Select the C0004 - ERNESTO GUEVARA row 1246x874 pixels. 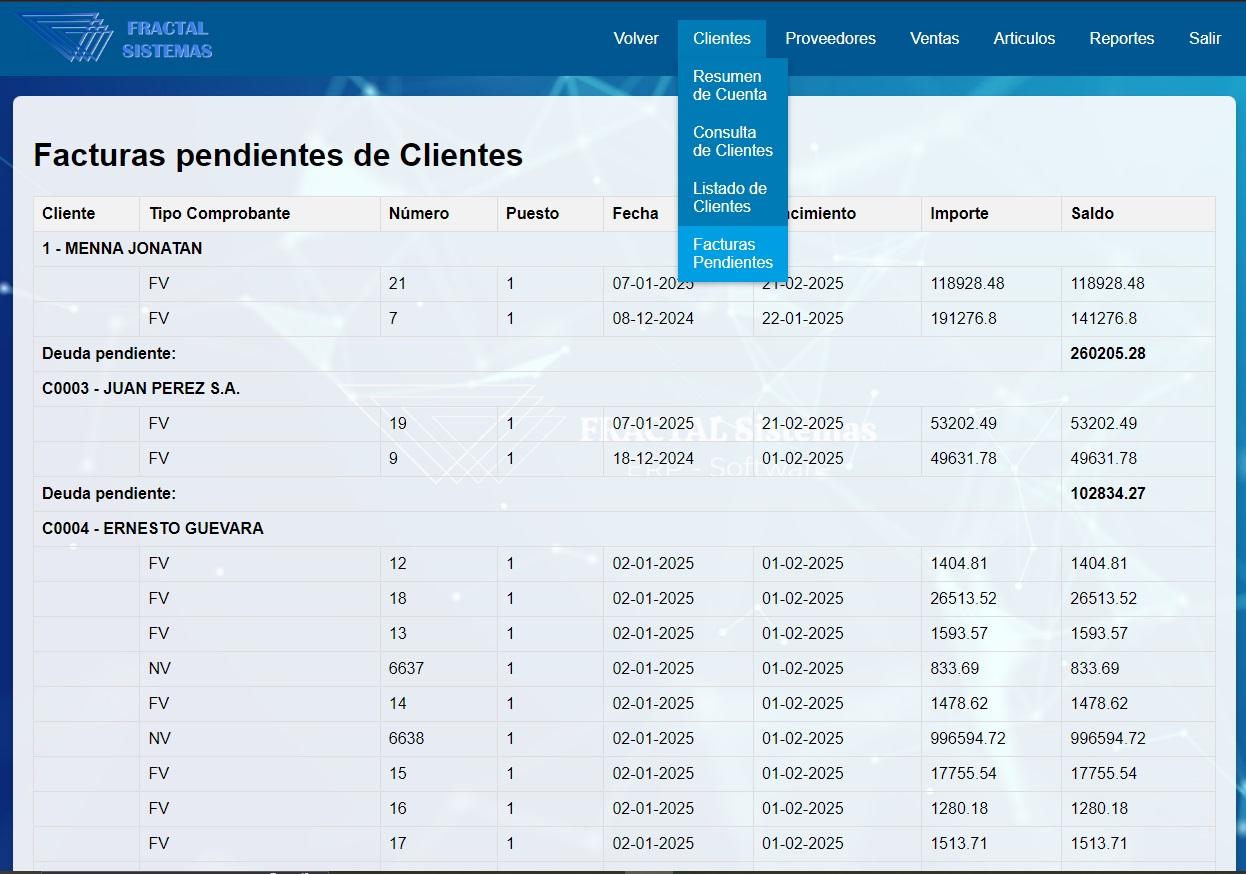tap(624, 529)
